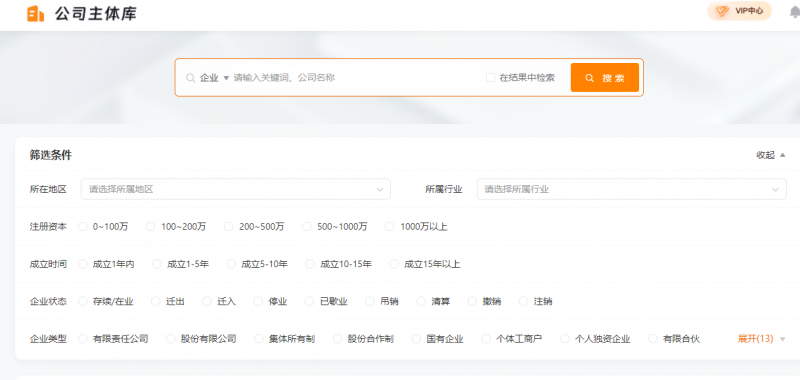800x380 pixels.
Task: Filter by company type 股份有限公司
Action: pyautogui.click(x=171, y=339)
